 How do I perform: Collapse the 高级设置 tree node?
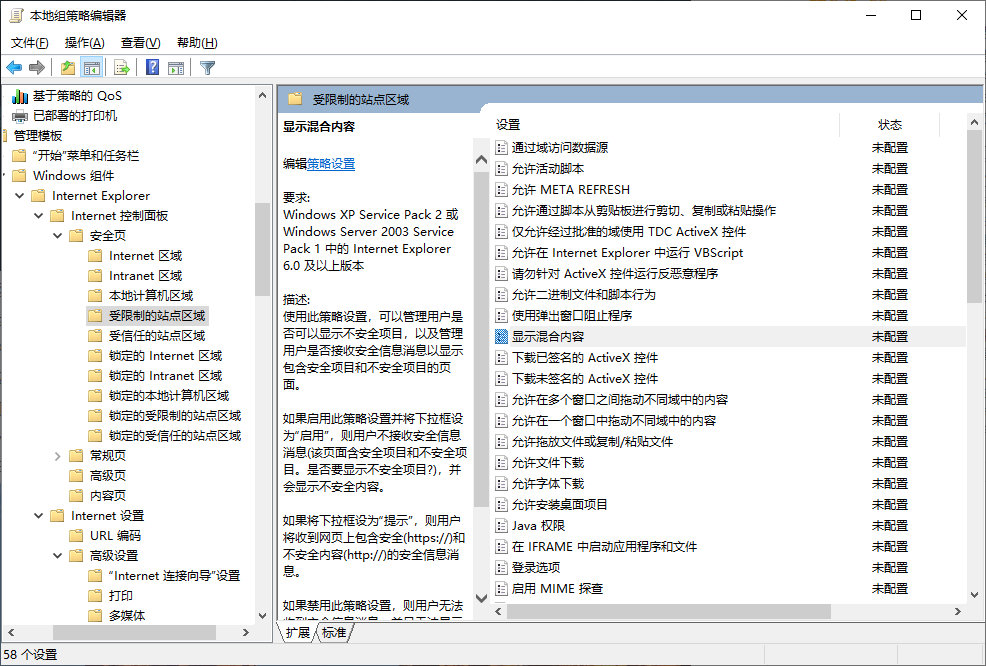click(57, 555)
